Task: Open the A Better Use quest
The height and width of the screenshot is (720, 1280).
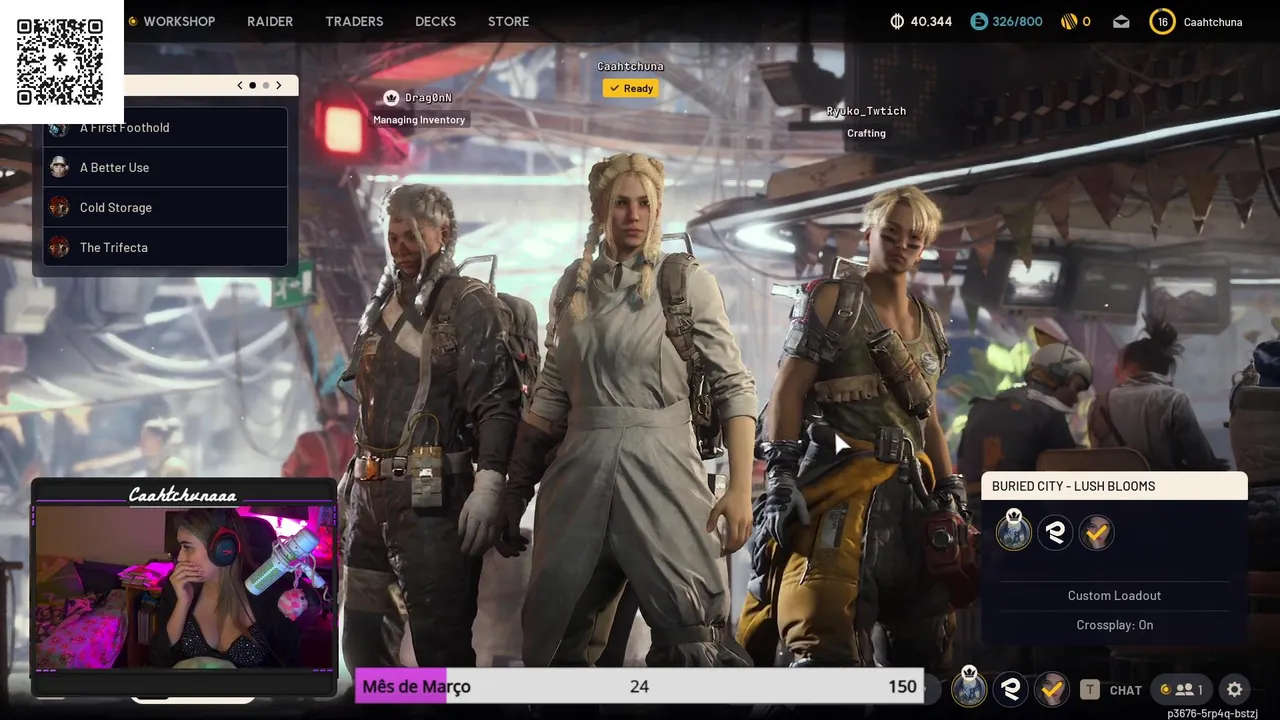Action: pos(165,167)
